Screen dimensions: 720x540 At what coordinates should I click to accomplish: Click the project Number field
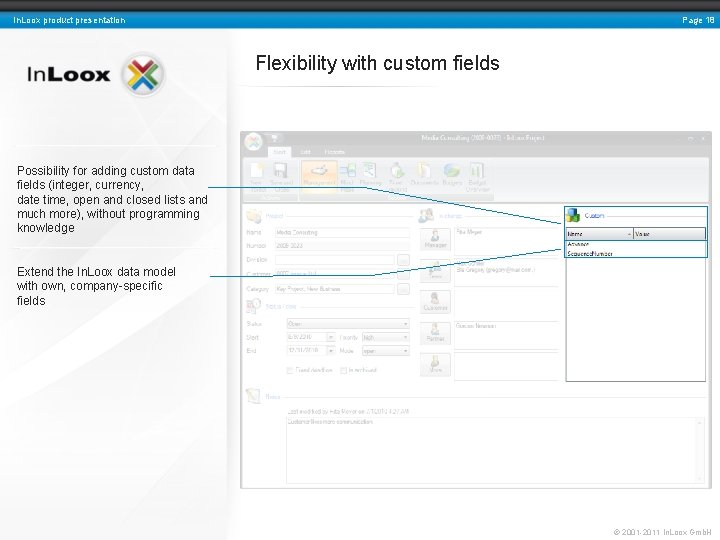[x=342, y=246]
